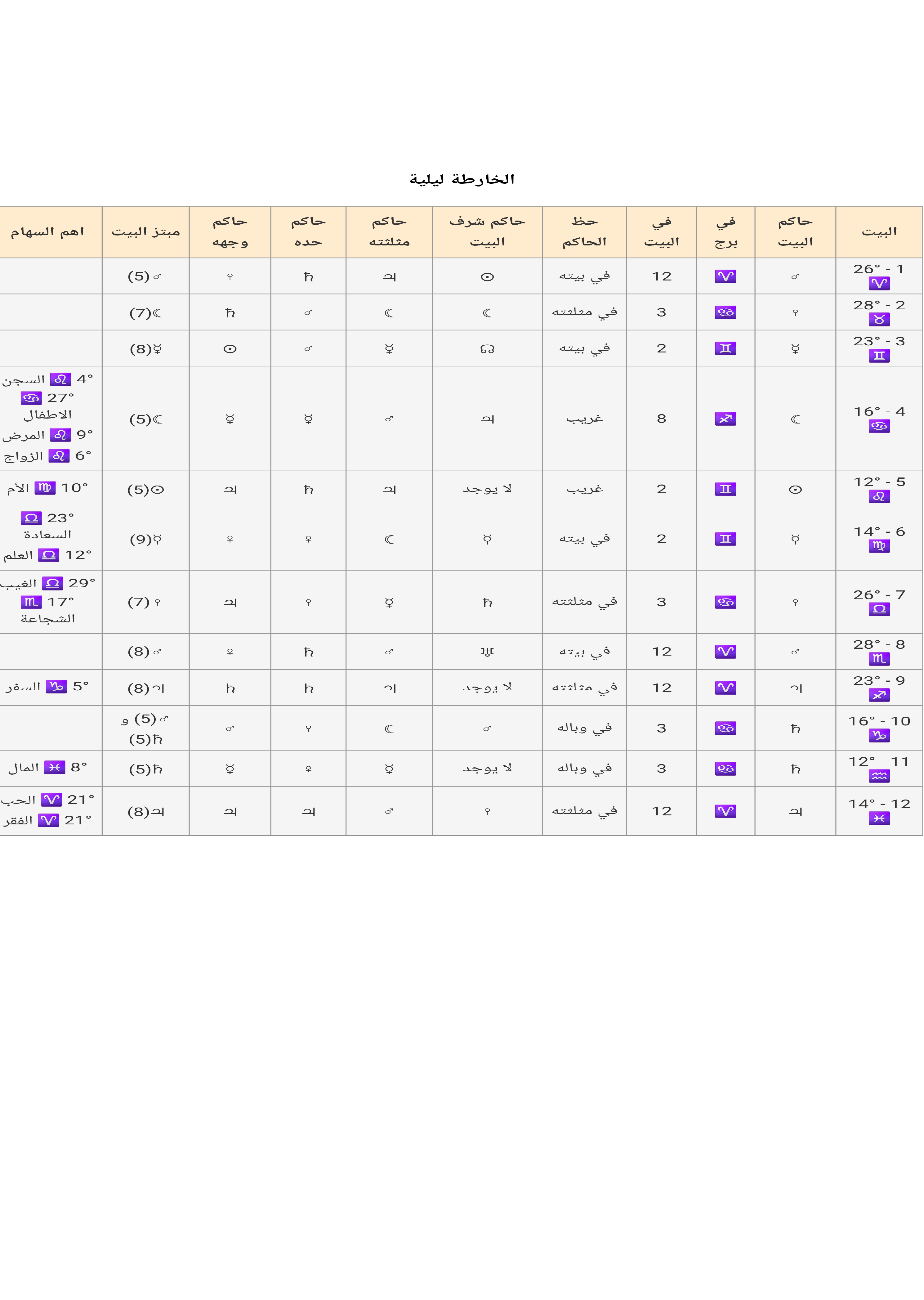Click the title الخارطة ليلية
The image size is (924, 1300).
pyautogui.click(x=462, y=179)
